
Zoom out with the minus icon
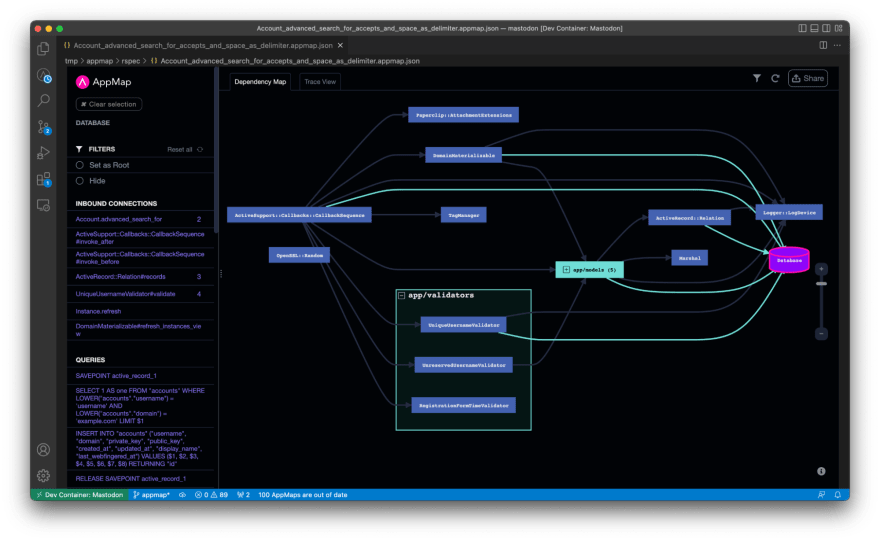click(x=821, y=334)
